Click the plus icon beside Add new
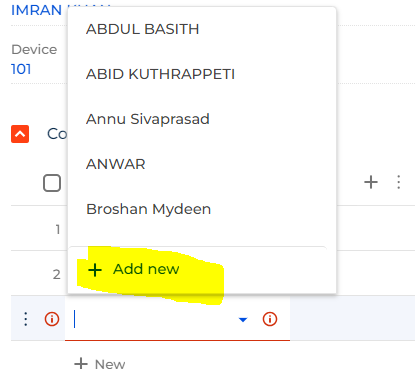This screenshot has width=415, height=369. 95,270
